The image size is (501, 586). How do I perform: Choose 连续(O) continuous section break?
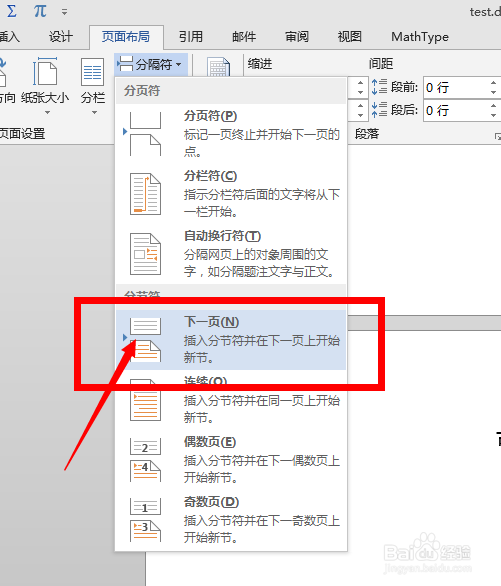pyautogui.click(x=231, y=400)
